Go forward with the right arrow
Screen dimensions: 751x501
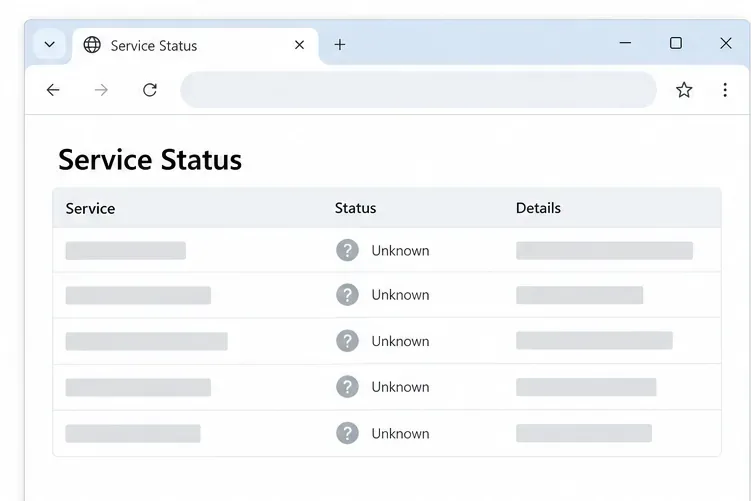[101, 90]
